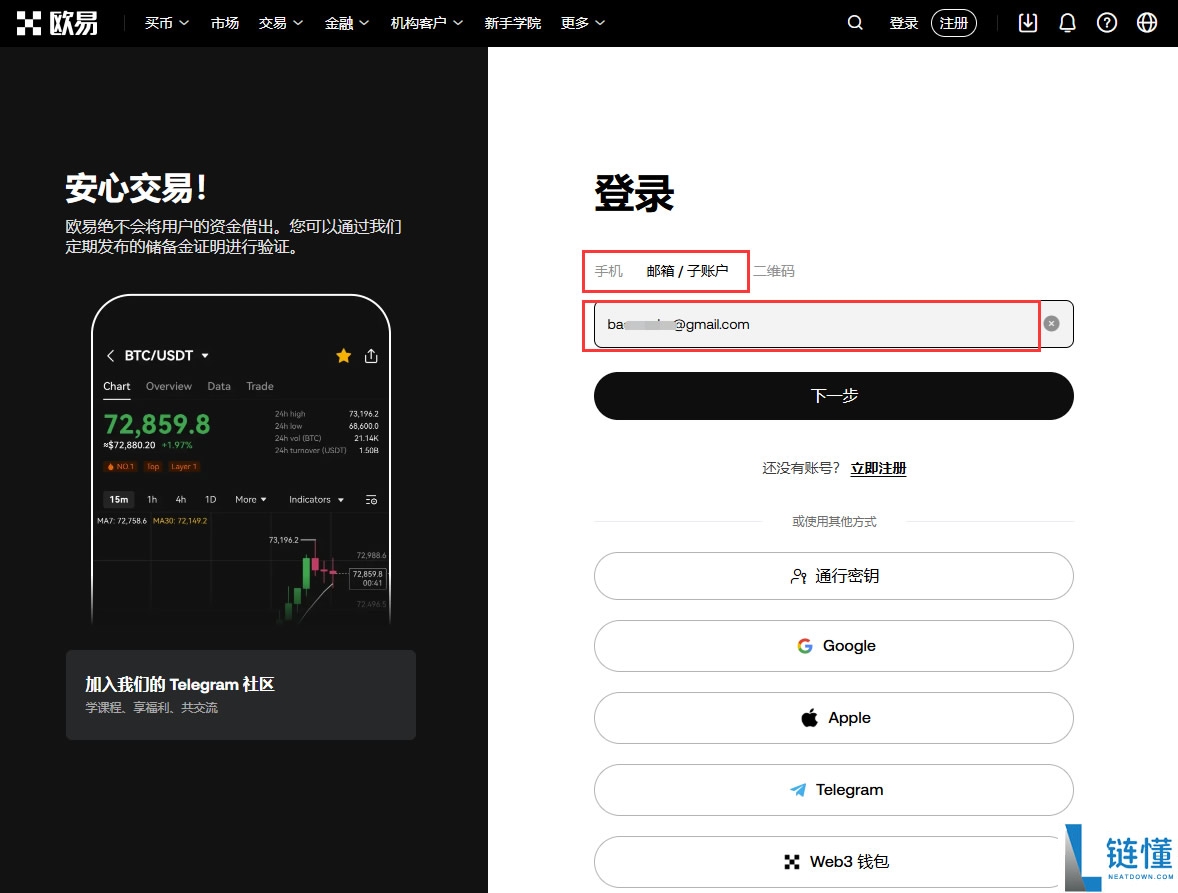Select the 1D timeframe
Viewport: 1178px width, 893px height.
pos(210,499)
